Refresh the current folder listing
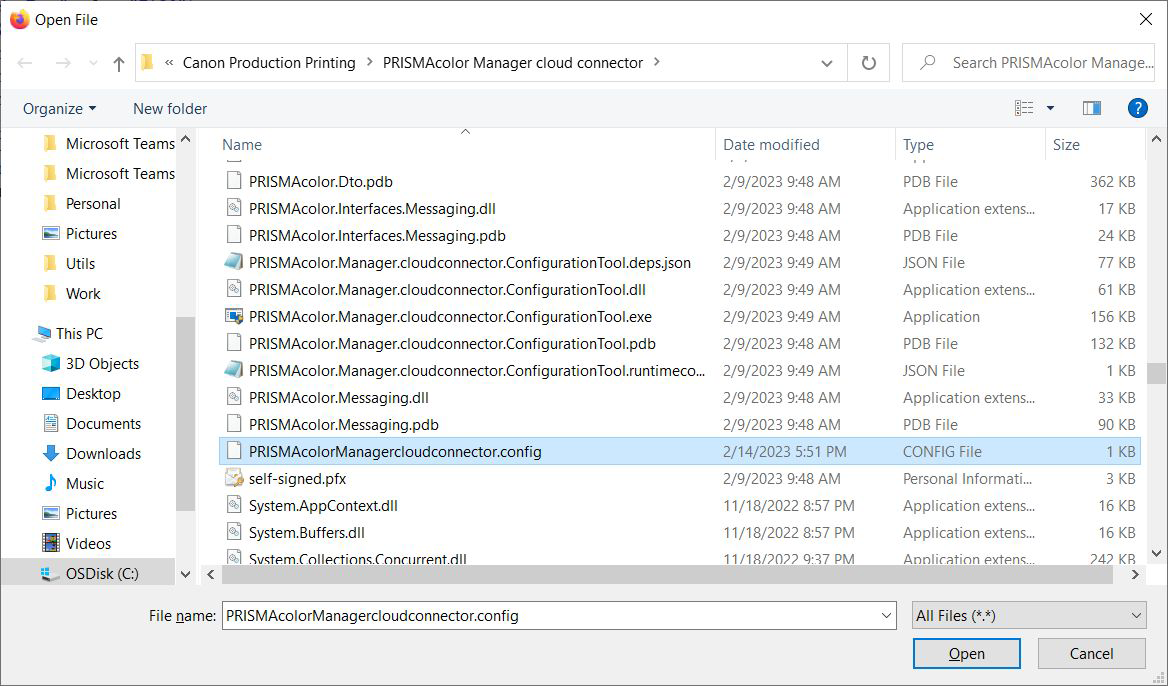Viewport: 1168px width, 686px height. click(869, 63)
